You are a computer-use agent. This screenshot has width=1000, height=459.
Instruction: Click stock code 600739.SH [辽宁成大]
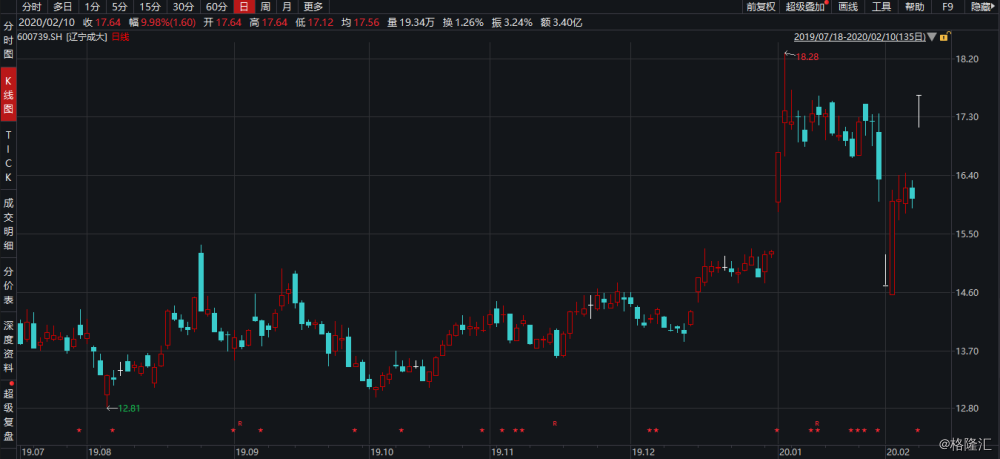click(63, 37)
